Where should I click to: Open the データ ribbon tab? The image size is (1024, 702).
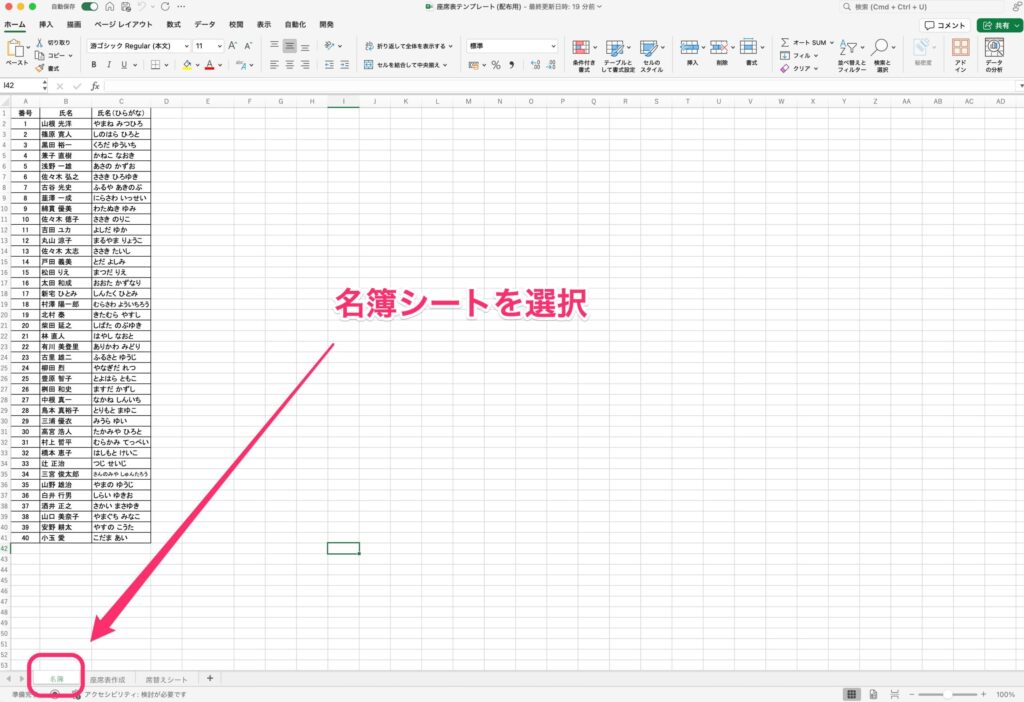204,23
